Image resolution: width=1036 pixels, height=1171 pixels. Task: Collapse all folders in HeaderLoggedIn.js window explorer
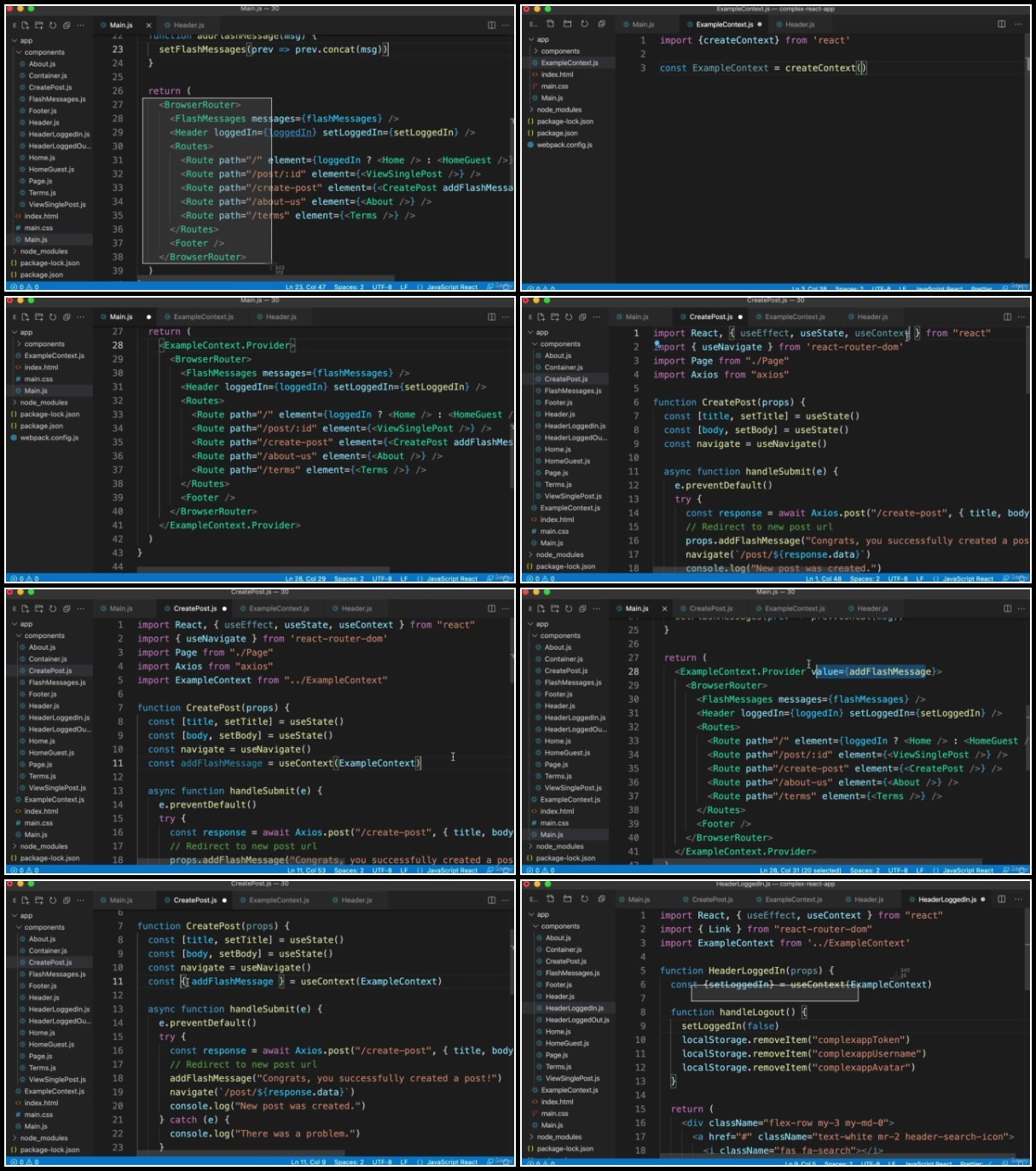point(601,899)
